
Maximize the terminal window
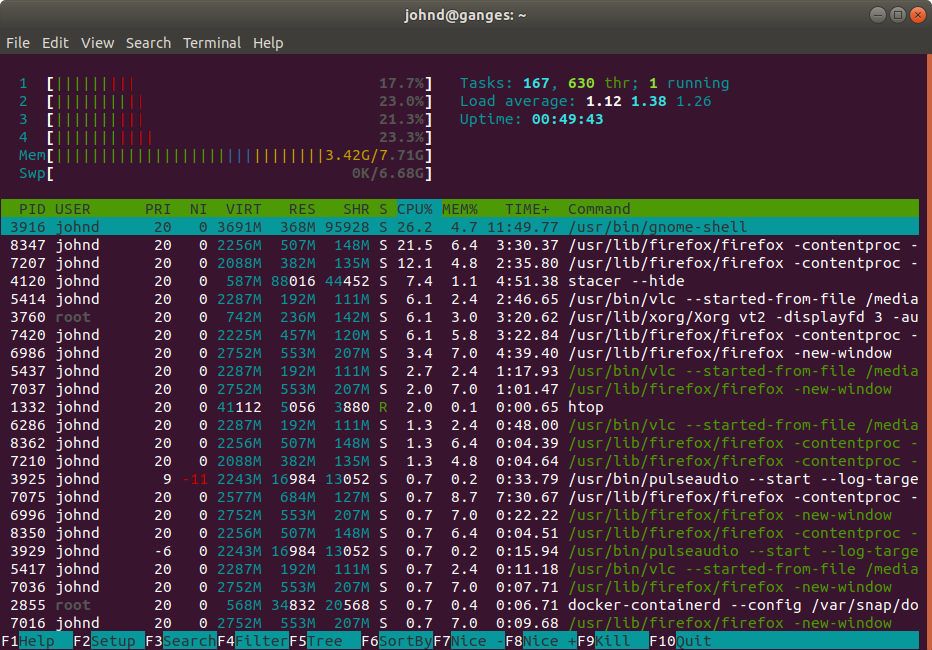click(x=898, y=15)
